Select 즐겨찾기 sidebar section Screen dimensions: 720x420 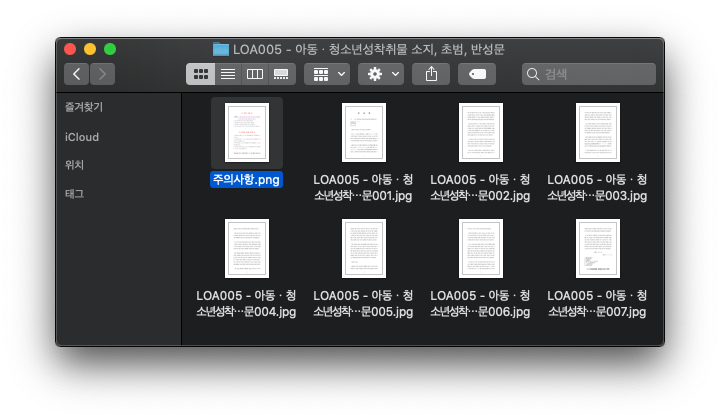(x=84, y=107)
